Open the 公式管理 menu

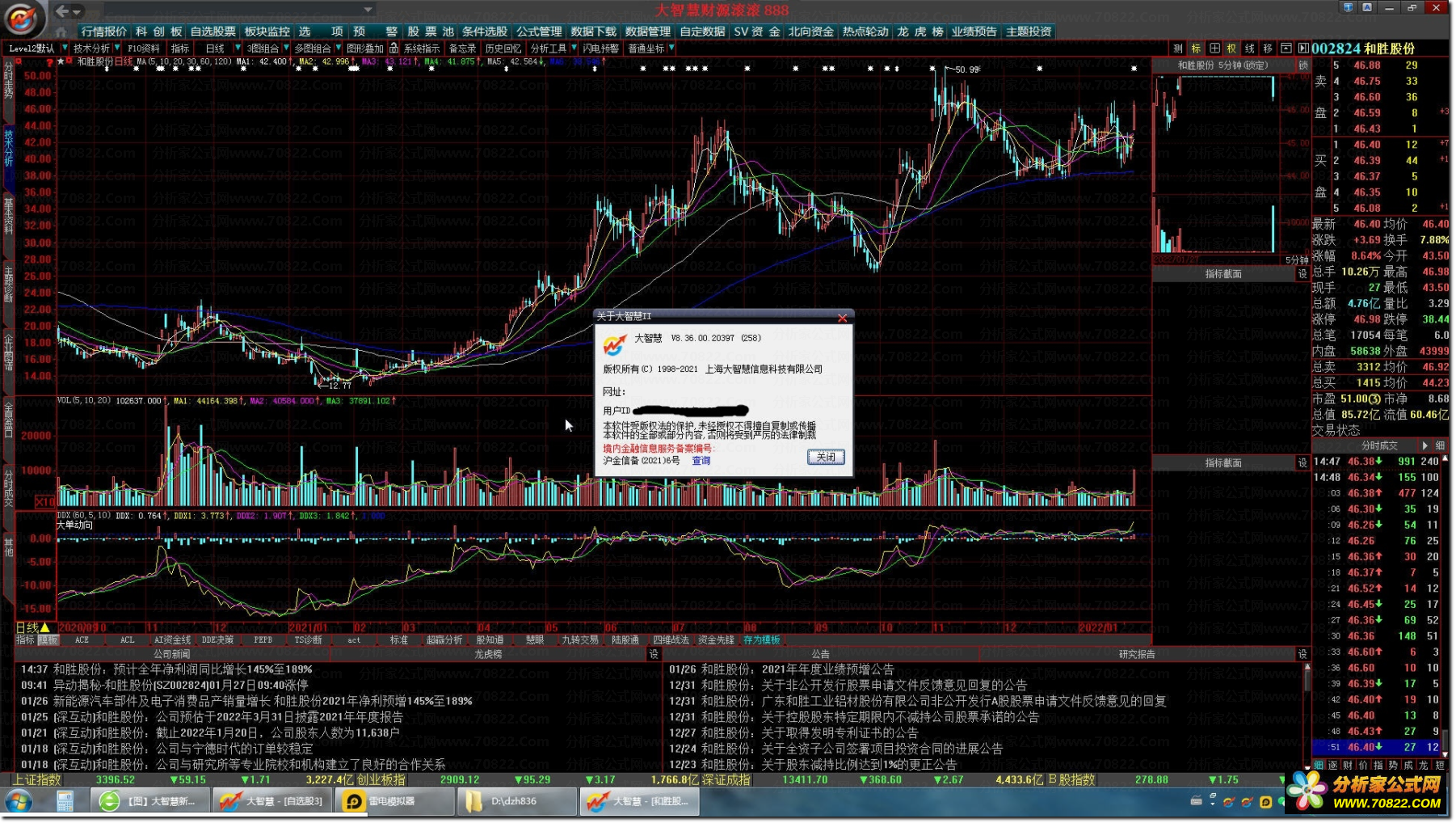coord(539,32)
